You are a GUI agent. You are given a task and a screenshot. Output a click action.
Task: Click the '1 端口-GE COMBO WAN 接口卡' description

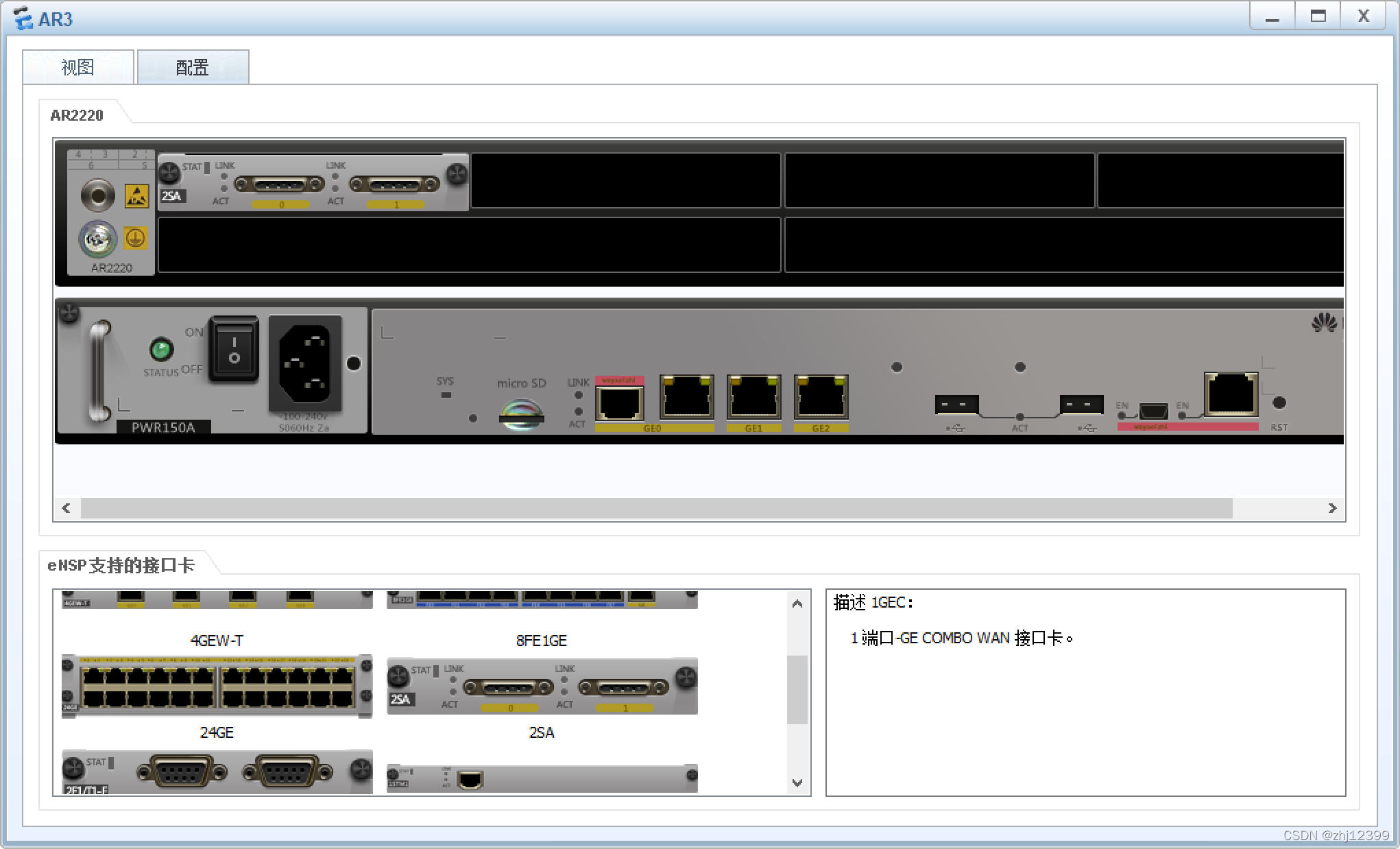[x=961, y=638]
